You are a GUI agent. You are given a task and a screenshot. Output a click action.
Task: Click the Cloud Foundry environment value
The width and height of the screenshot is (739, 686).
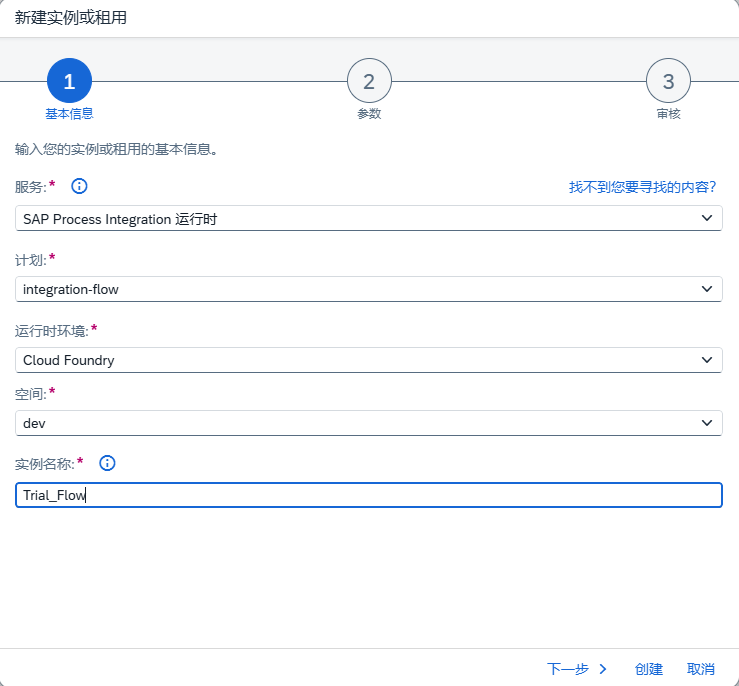pyautogui.click(x=69, y=361)
